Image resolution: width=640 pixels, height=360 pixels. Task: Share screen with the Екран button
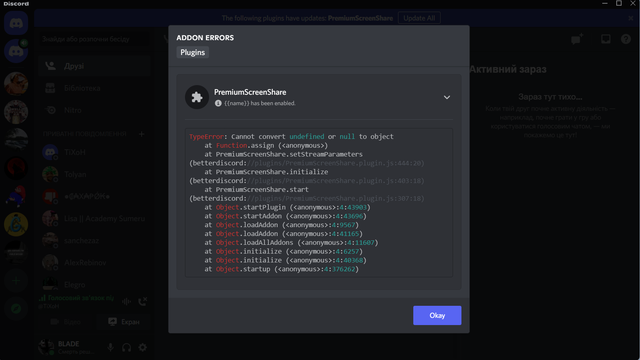[x=124, y=322]
